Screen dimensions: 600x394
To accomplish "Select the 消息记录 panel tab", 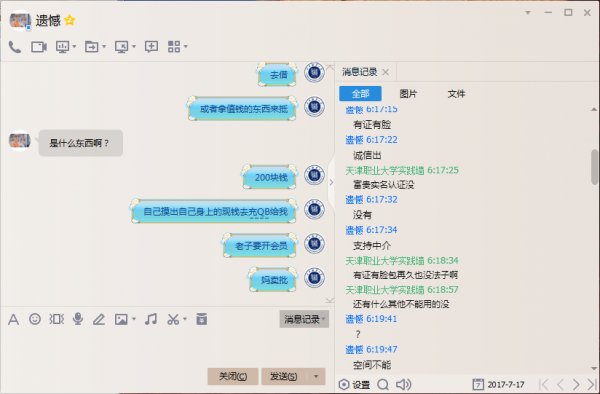I will (360, 72).
